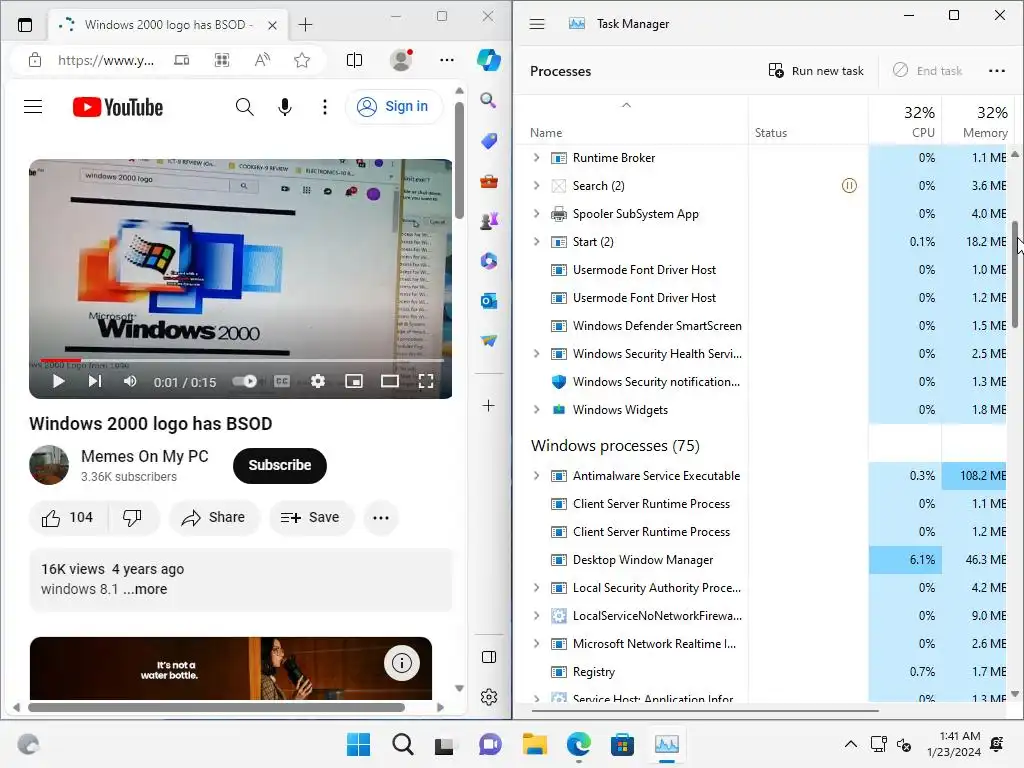Click End task button
The width and height of the screenshot is (1024, 768).
(x=927, y=71)
